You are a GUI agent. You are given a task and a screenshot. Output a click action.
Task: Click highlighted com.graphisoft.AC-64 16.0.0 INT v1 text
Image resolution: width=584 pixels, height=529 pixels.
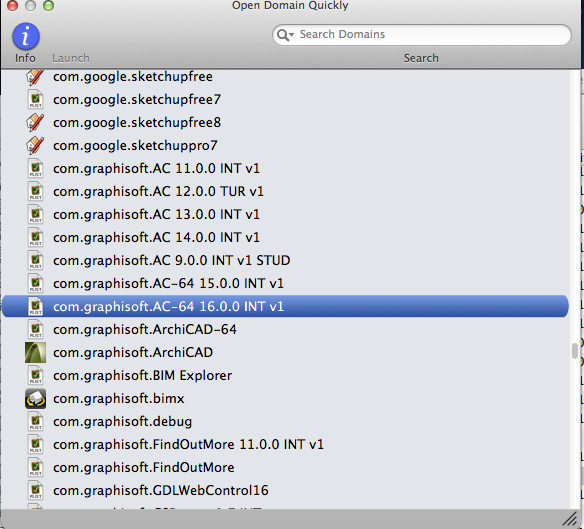click(x=168, y=307)
